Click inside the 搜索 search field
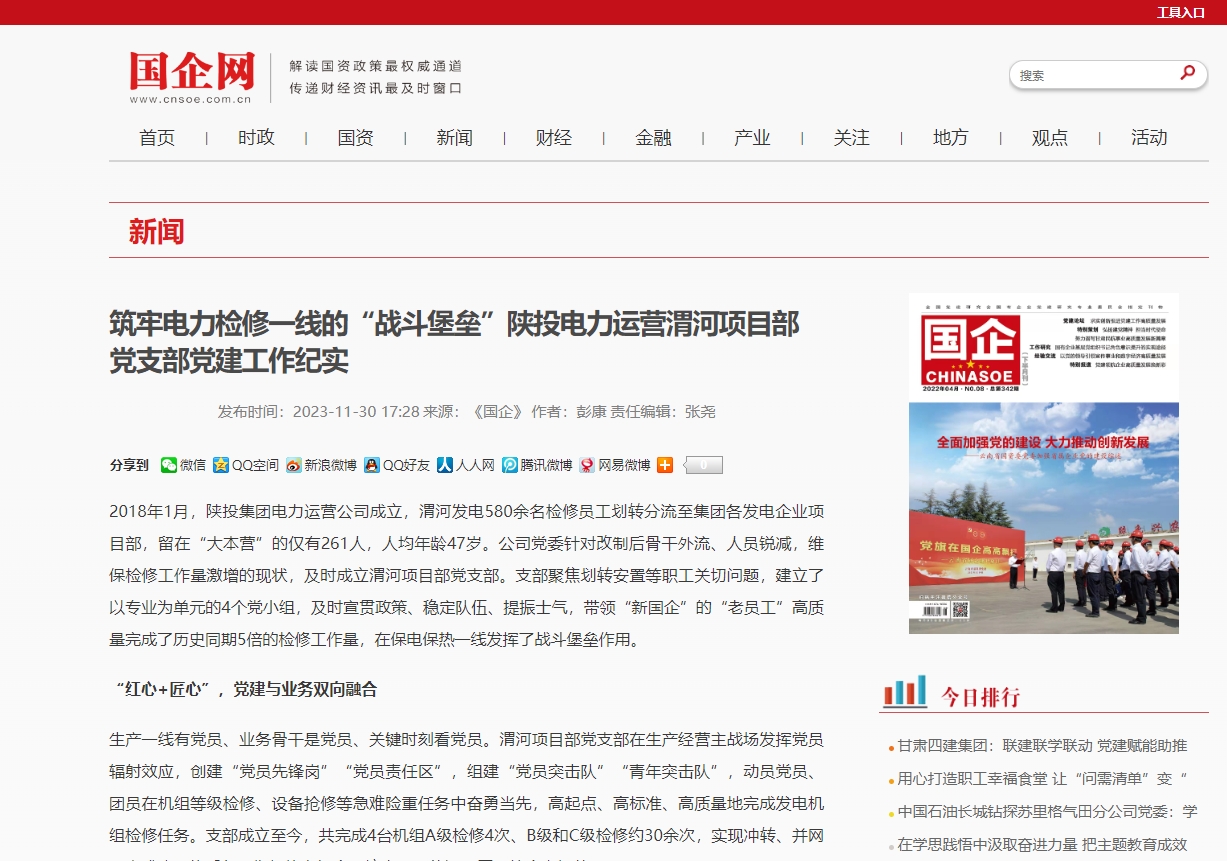Image resolution: width=1227 pixels, height=861 pixels. [1090, 75]
